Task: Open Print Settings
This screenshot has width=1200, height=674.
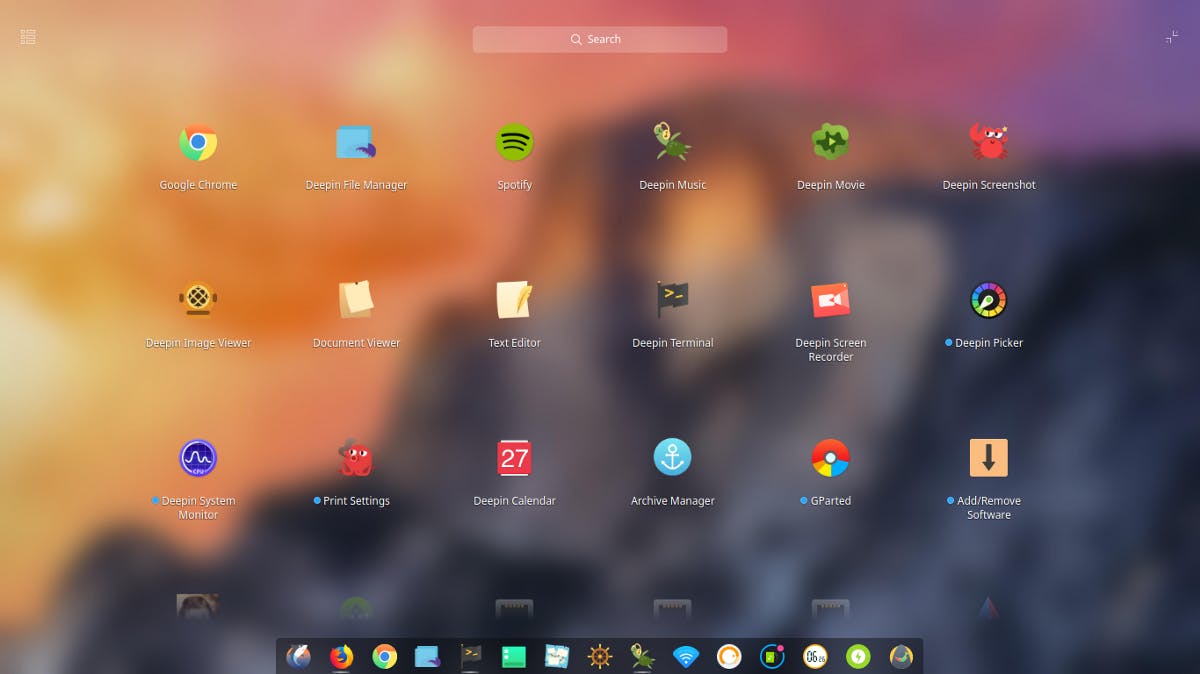Action: coord(355,458)
